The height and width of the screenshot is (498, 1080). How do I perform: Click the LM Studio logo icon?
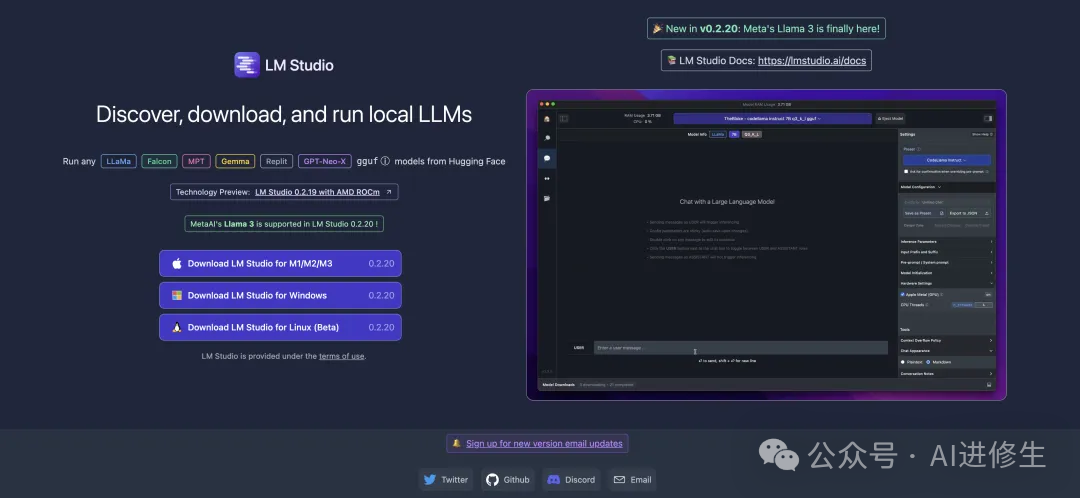tap(247, 65)
